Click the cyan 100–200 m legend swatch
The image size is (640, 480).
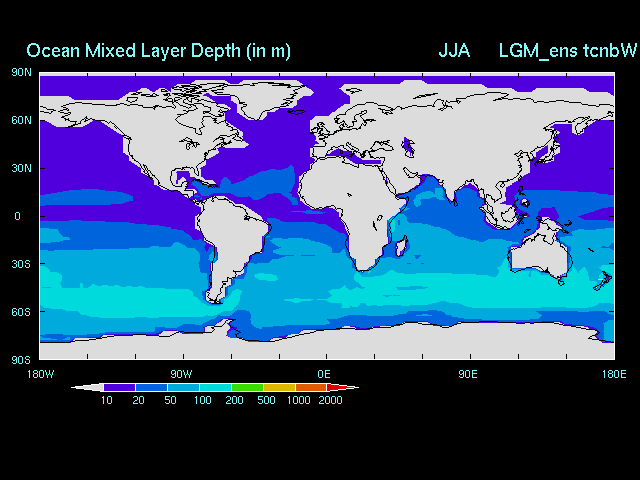(215, 387)
